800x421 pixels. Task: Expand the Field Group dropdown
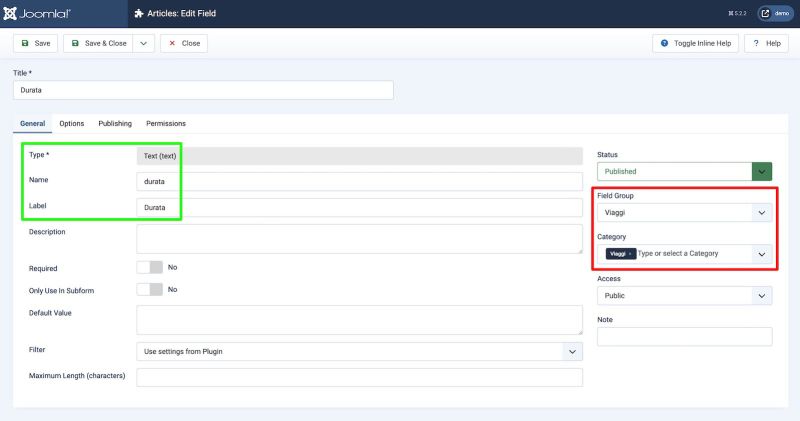(x=684, y=213)
